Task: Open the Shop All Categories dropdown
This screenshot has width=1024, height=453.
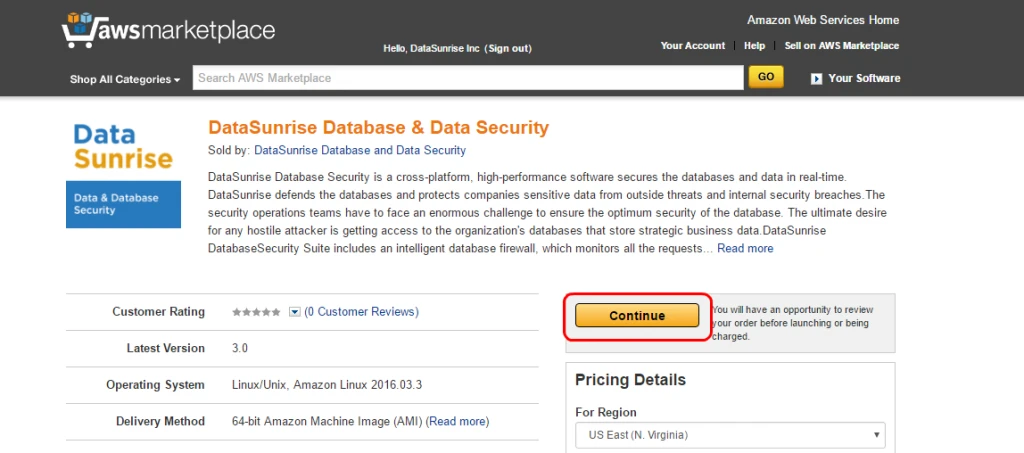Action: point(125,79)
